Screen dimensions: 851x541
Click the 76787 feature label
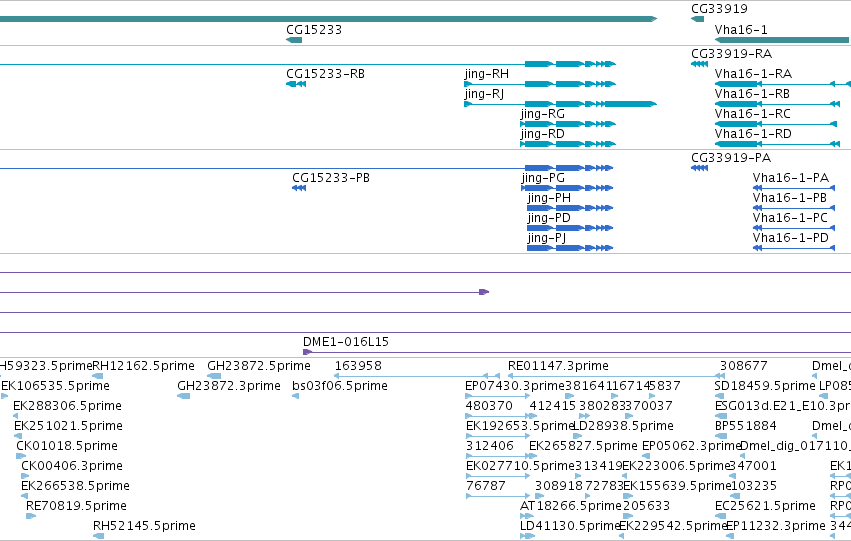click(486, 486)
